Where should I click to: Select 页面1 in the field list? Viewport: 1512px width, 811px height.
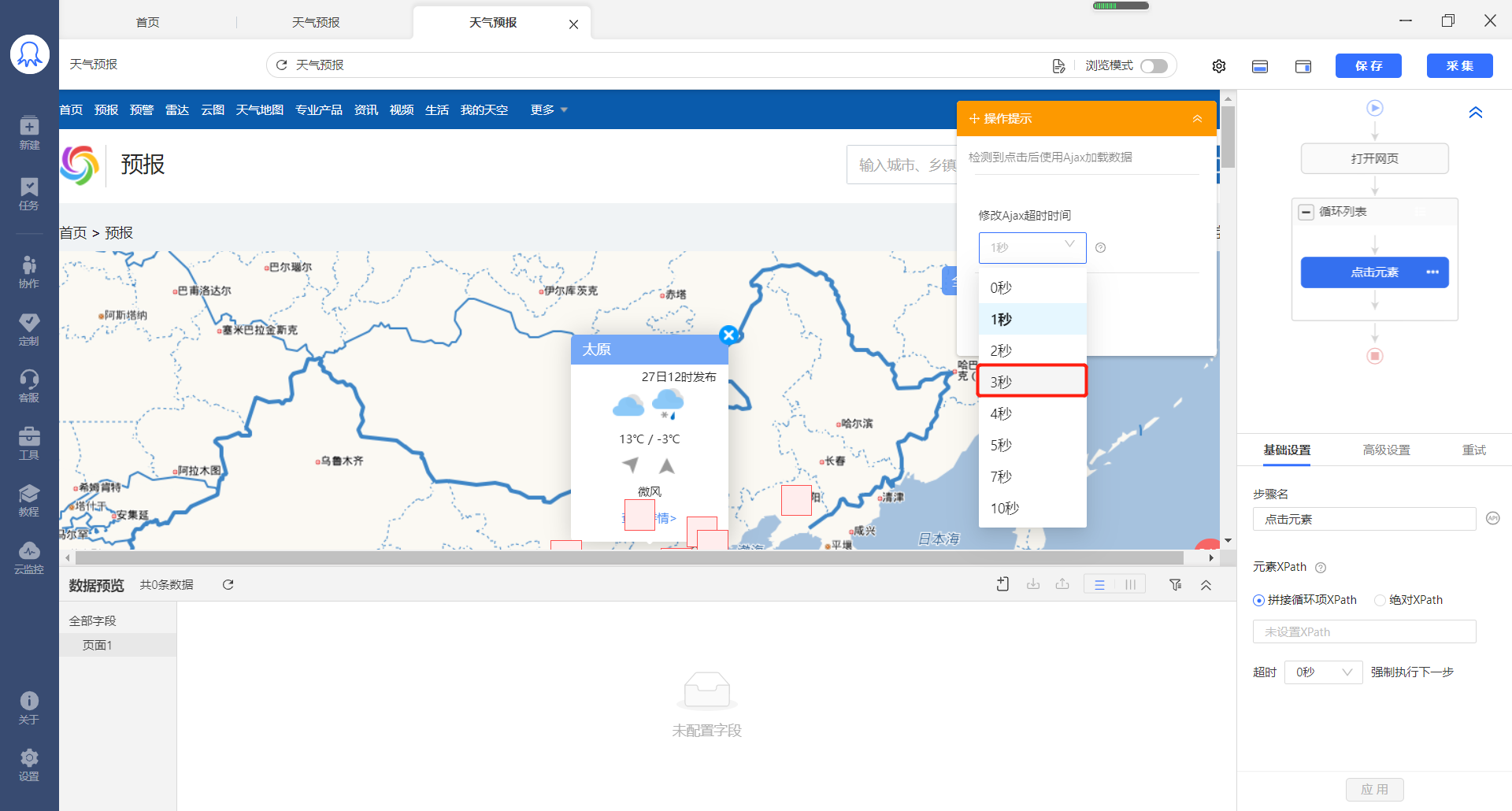[x=118, y=645]
